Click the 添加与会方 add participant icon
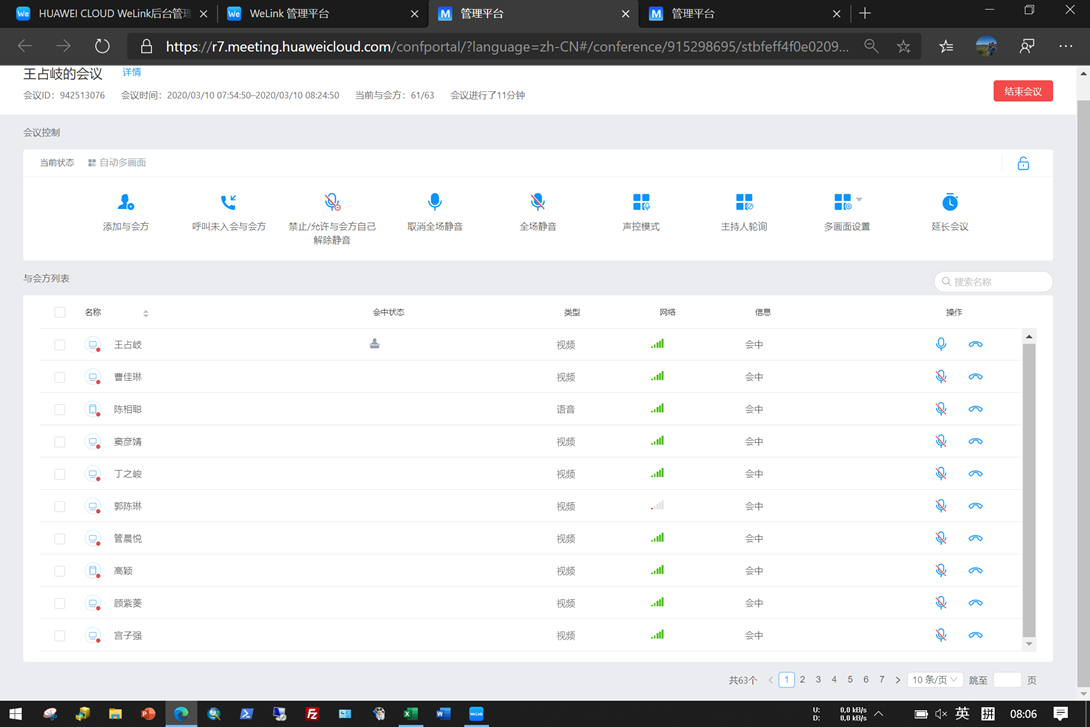 (126, 203)
